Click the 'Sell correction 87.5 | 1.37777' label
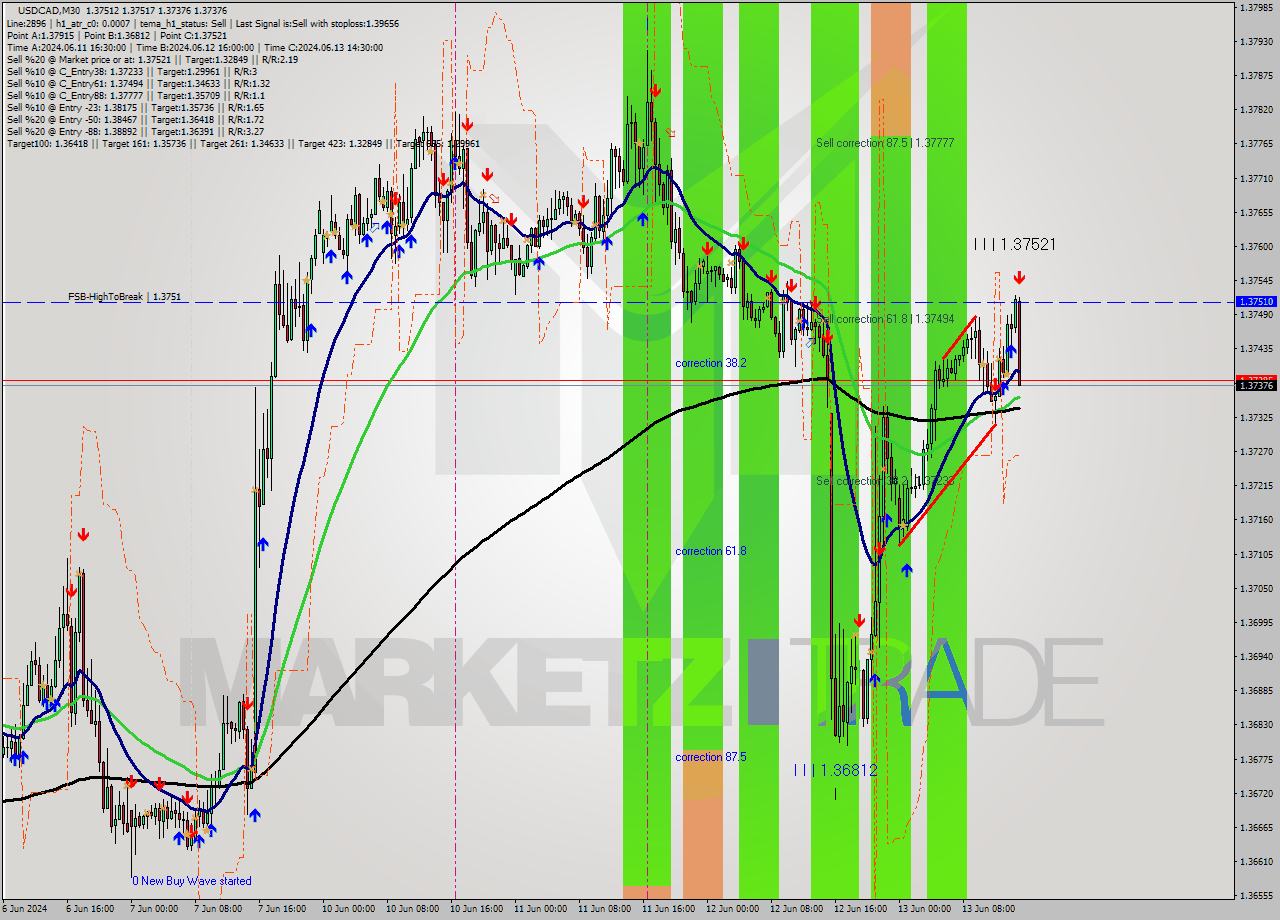Viewport: 1280px width, 920px height. pos(884,143)
